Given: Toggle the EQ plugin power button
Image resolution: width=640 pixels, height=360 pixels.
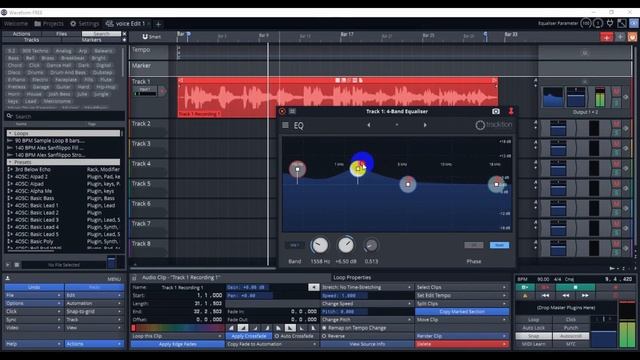Looking at the screenshot, I should point(282,111).
